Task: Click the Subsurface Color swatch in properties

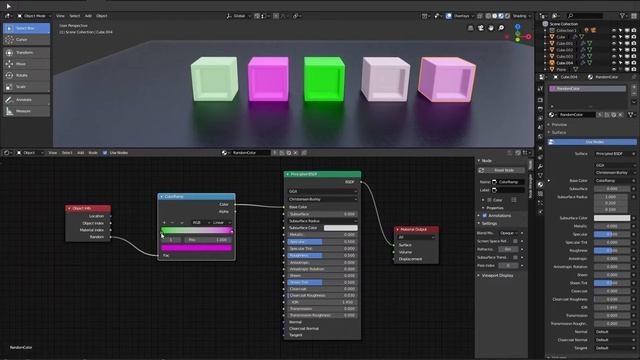Action: (x=612, y=218)
